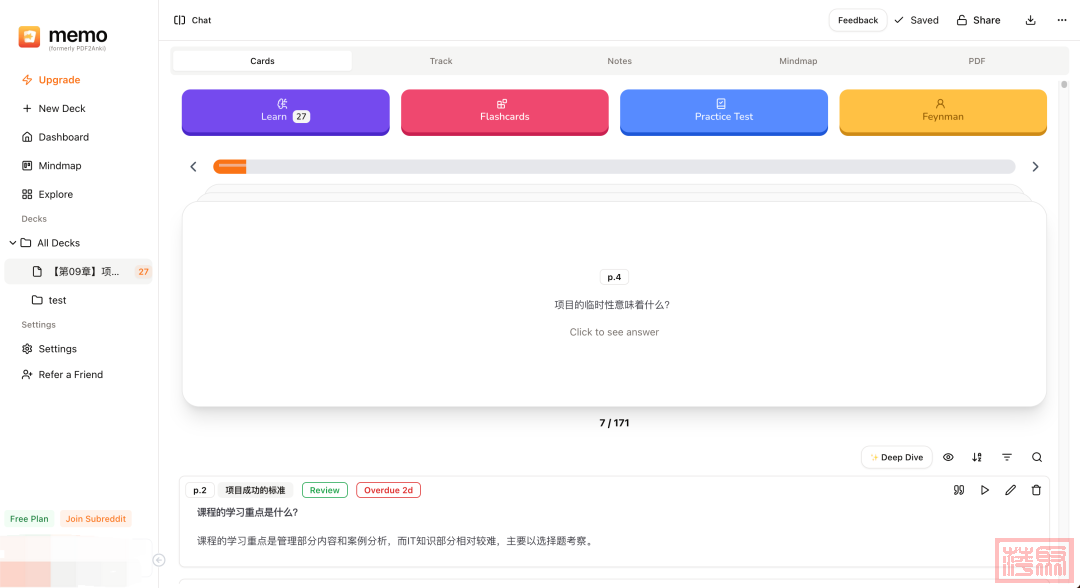Click the sort order icon
Viewport: 1080px width, 588px height.
tap(977, 457)
